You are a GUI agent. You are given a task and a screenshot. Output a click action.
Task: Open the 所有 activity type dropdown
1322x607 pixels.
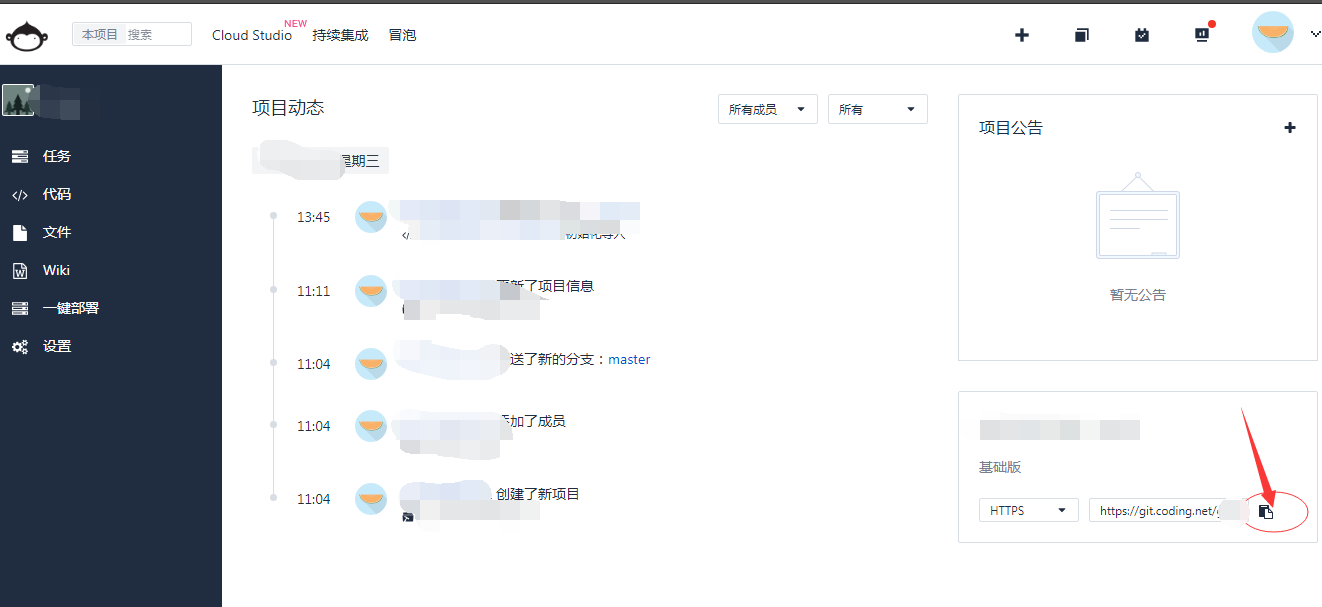(x=878, y=109)
